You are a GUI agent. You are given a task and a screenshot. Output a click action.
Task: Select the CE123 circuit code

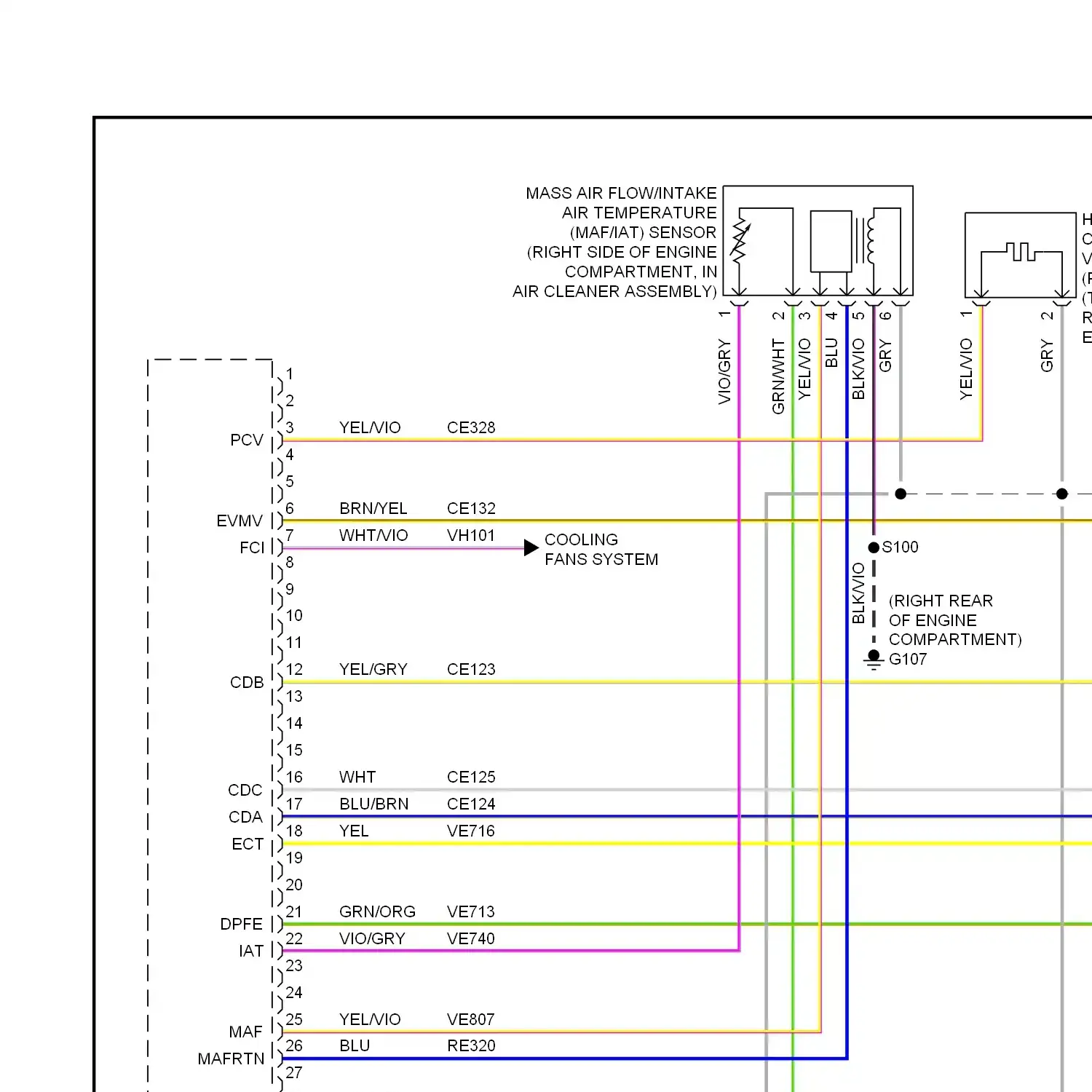[471, 669]
